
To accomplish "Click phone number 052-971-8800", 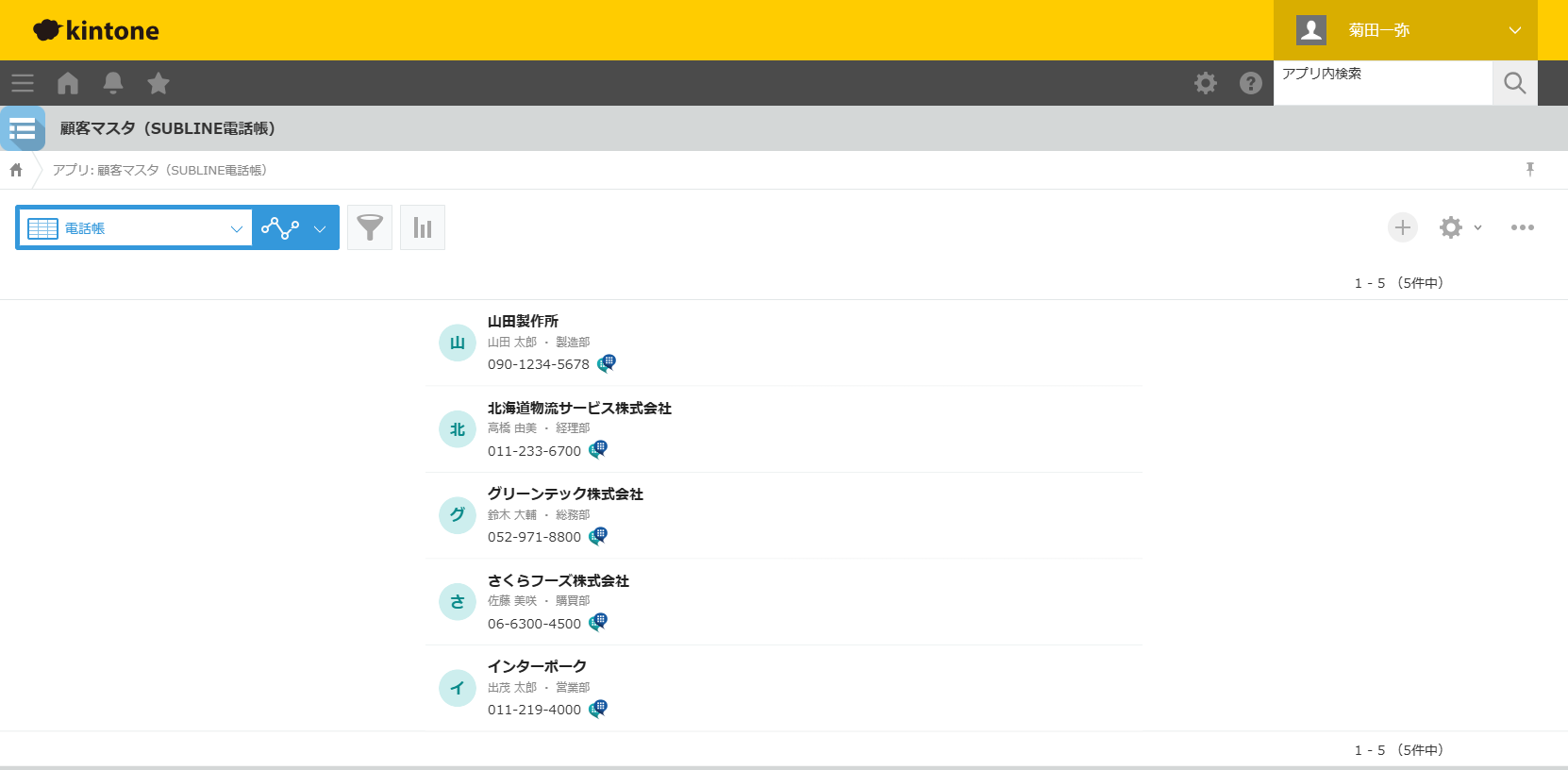I will point(534,537).
